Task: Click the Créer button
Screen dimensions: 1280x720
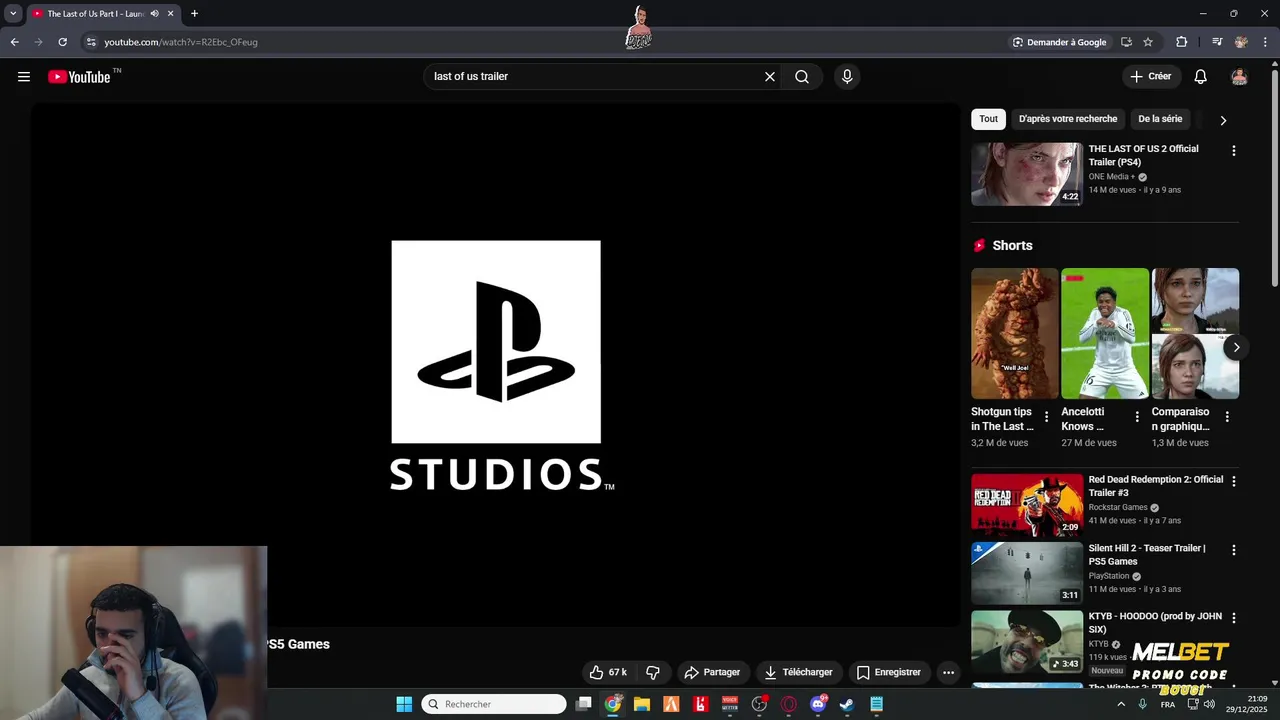Action: (1151, 76)
